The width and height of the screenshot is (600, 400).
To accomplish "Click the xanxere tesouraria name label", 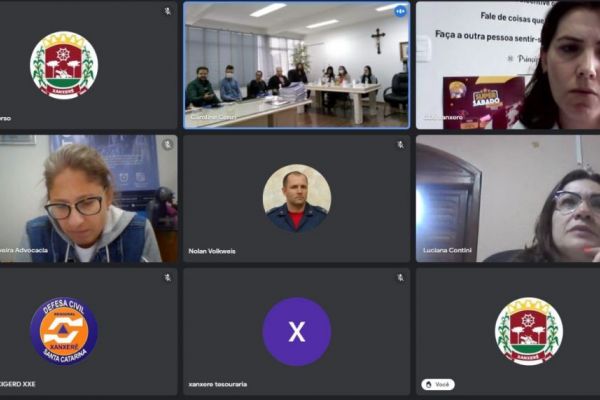I will point(217,384).
